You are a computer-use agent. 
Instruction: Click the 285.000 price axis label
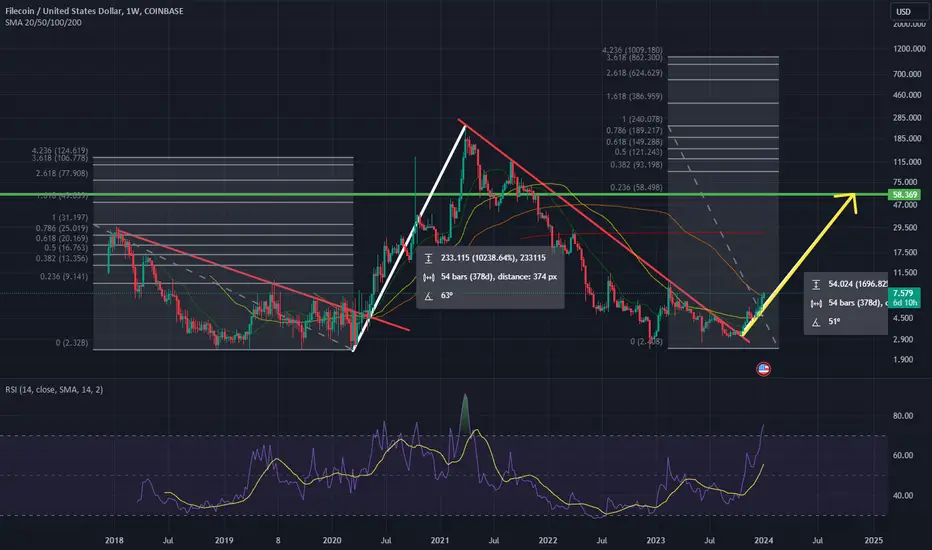[x=907, y=118]
